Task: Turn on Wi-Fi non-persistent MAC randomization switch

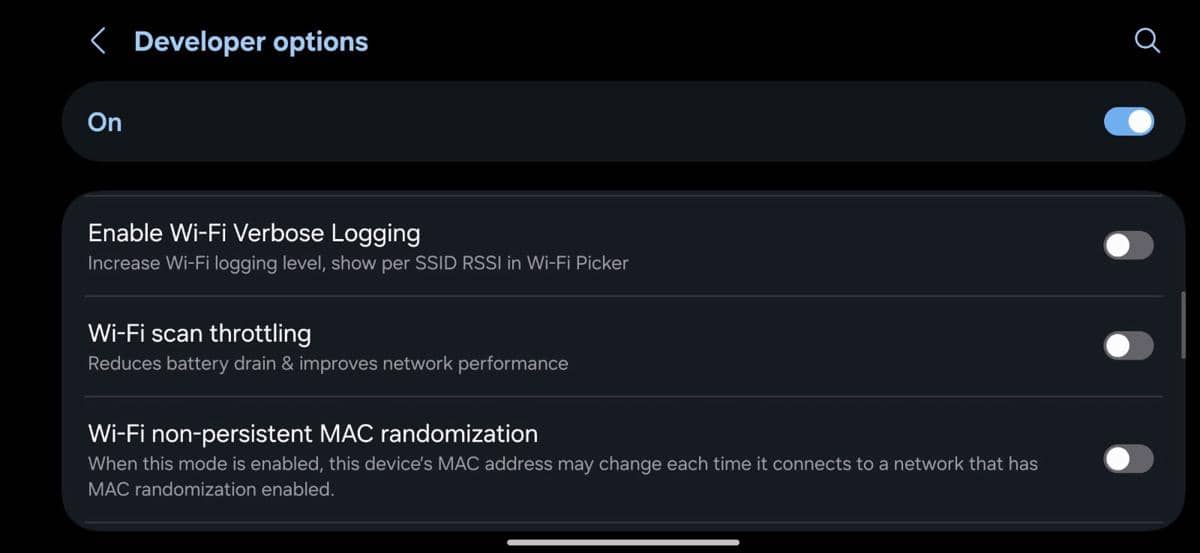Action: tap(1128, 459)
